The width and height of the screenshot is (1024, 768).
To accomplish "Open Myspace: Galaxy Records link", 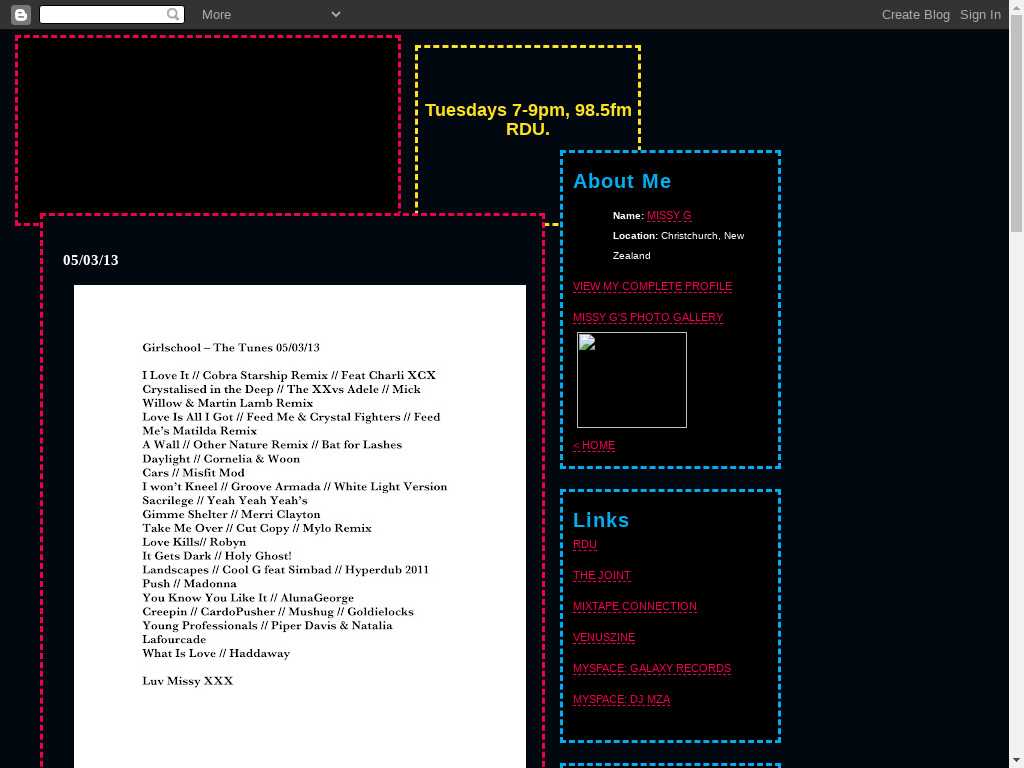I will [652, 669].
